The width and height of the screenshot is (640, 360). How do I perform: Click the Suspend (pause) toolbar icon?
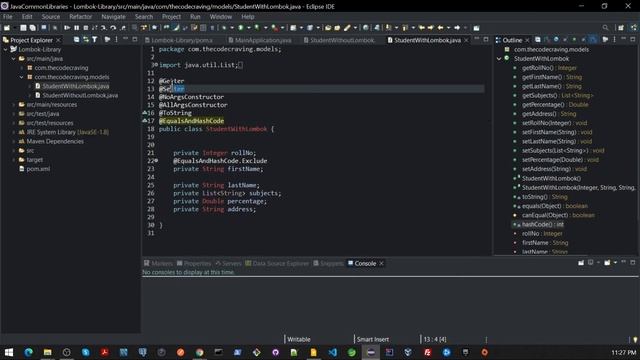76,28
